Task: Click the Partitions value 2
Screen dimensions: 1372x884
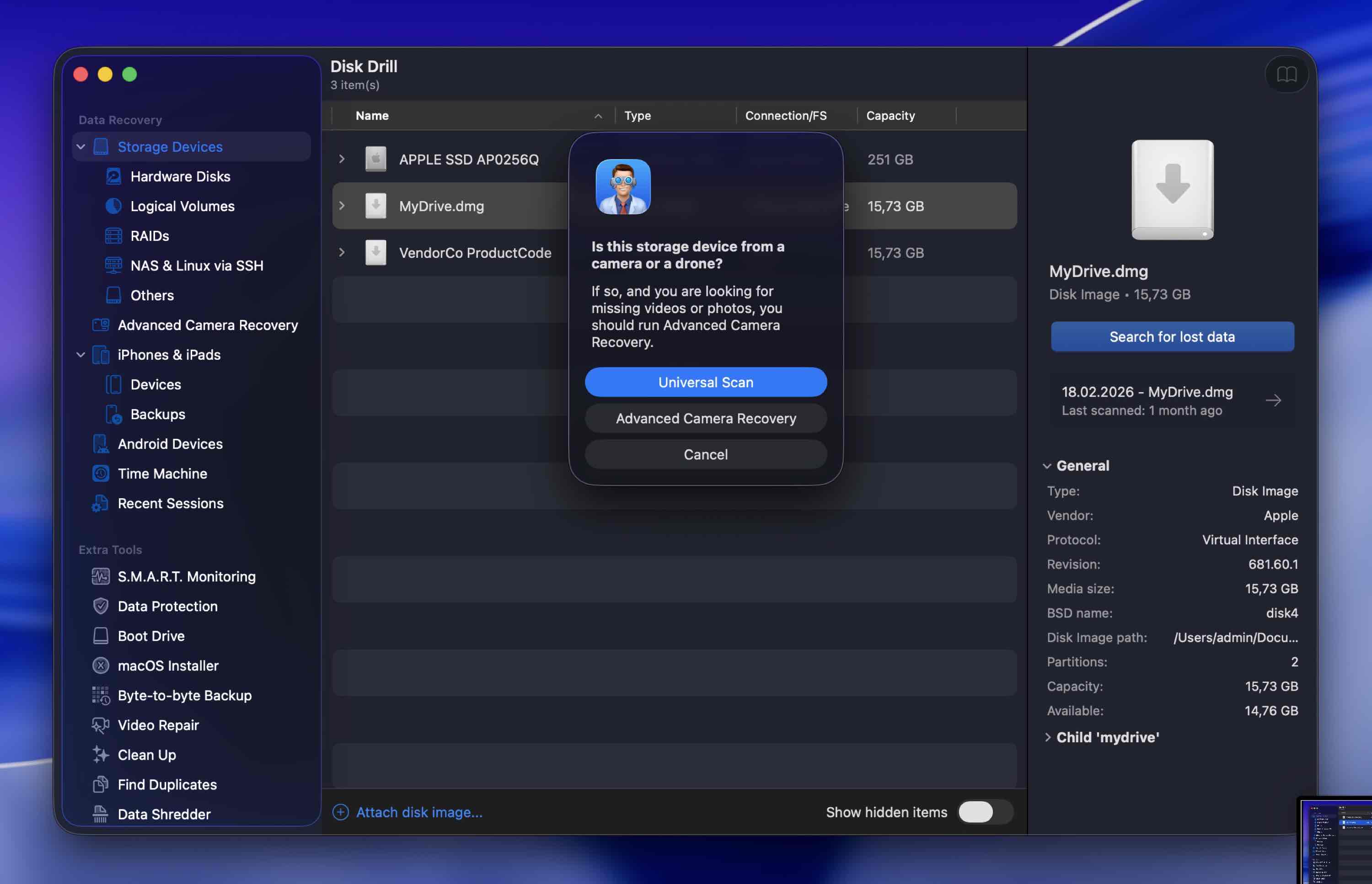Action: [x=1294, y=662]
